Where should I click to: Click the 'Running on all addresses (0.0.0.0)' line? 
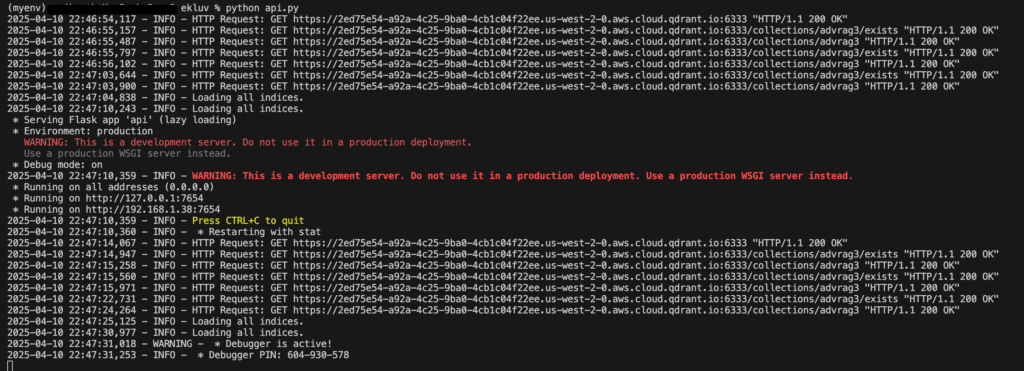(113, 187)
